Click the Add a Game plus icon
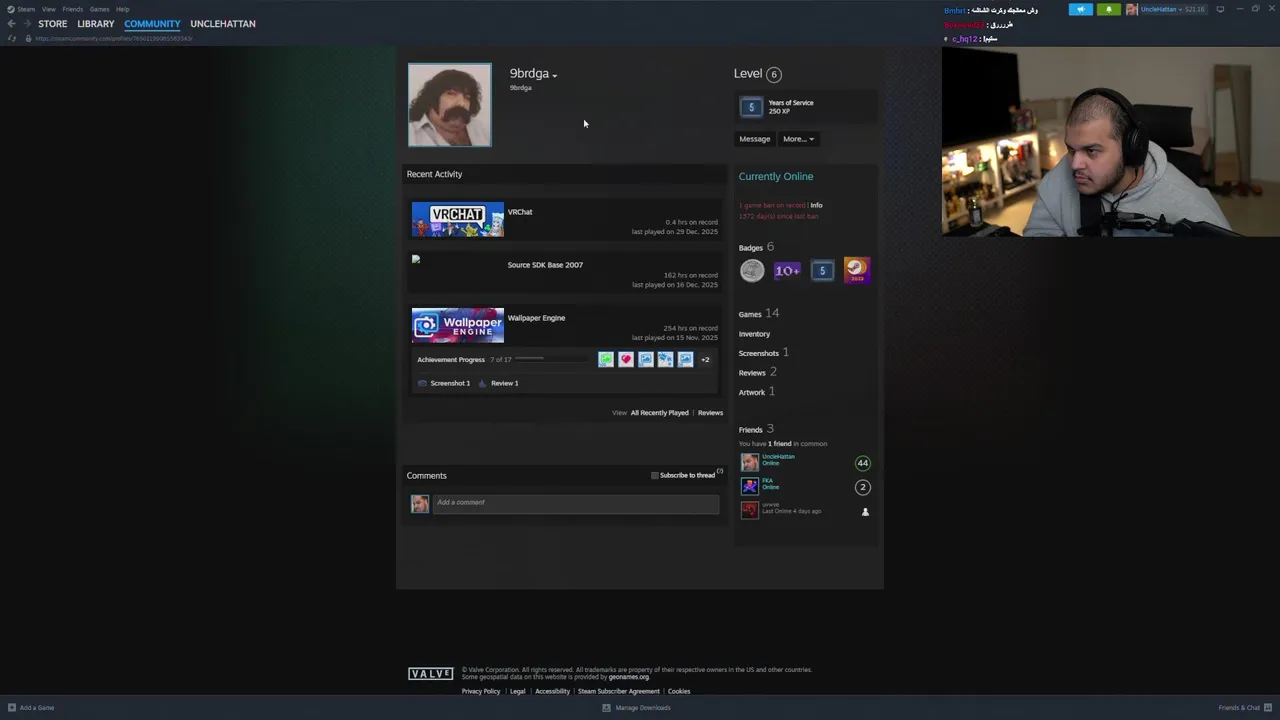 (12, 708)
